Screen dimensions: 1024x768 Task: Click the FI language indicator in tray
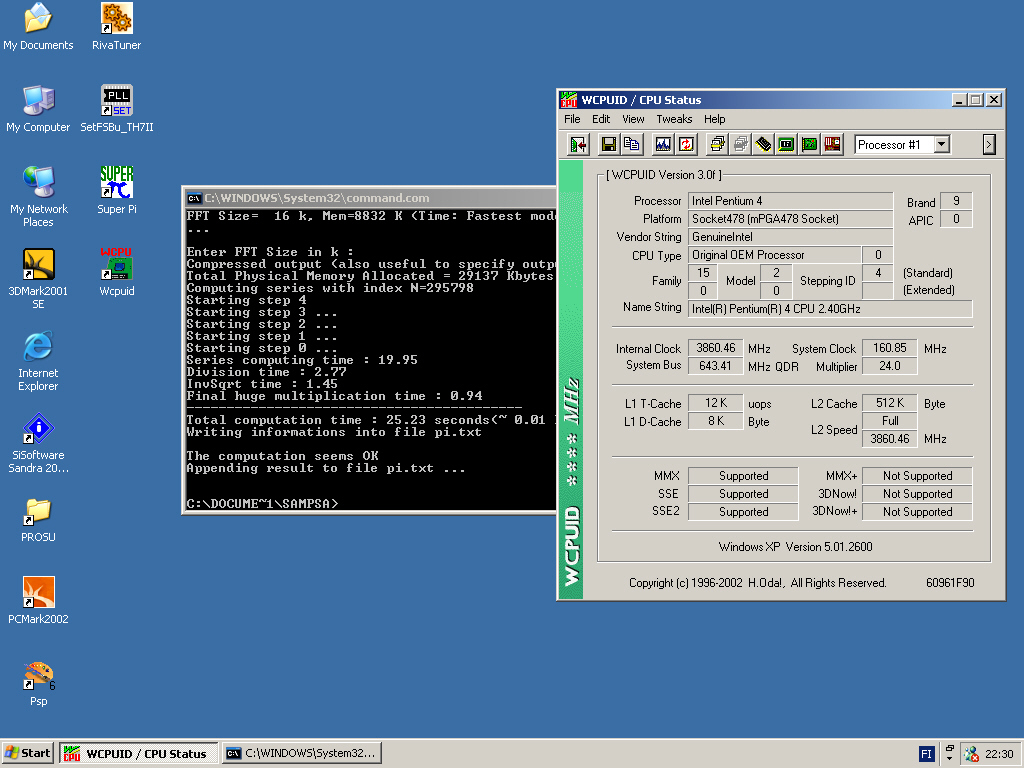click(927, 754)
